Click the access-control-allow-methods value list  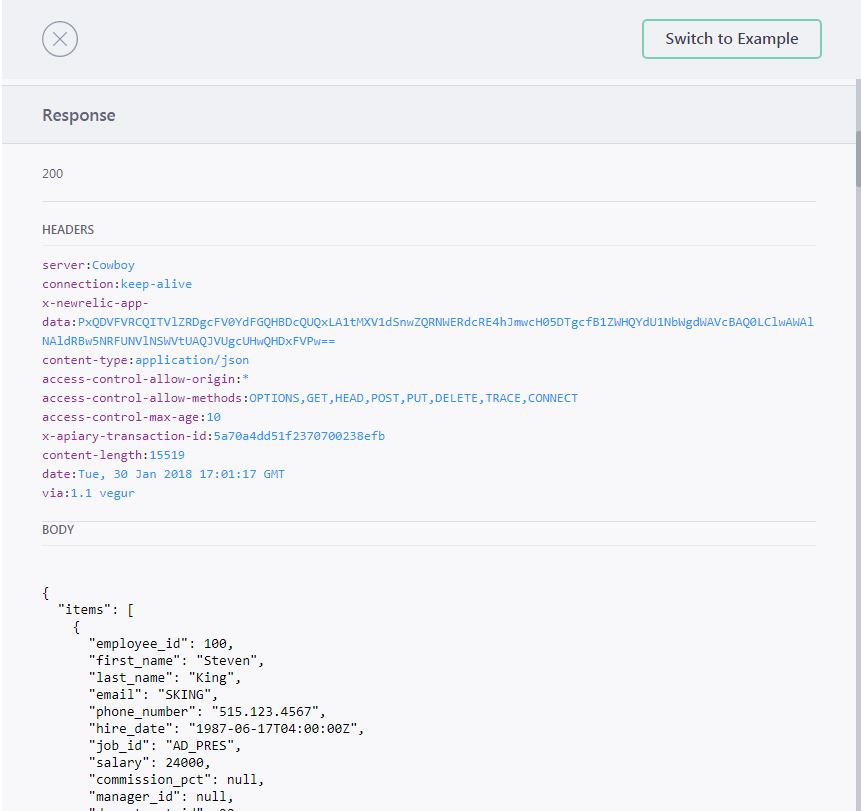413,398
